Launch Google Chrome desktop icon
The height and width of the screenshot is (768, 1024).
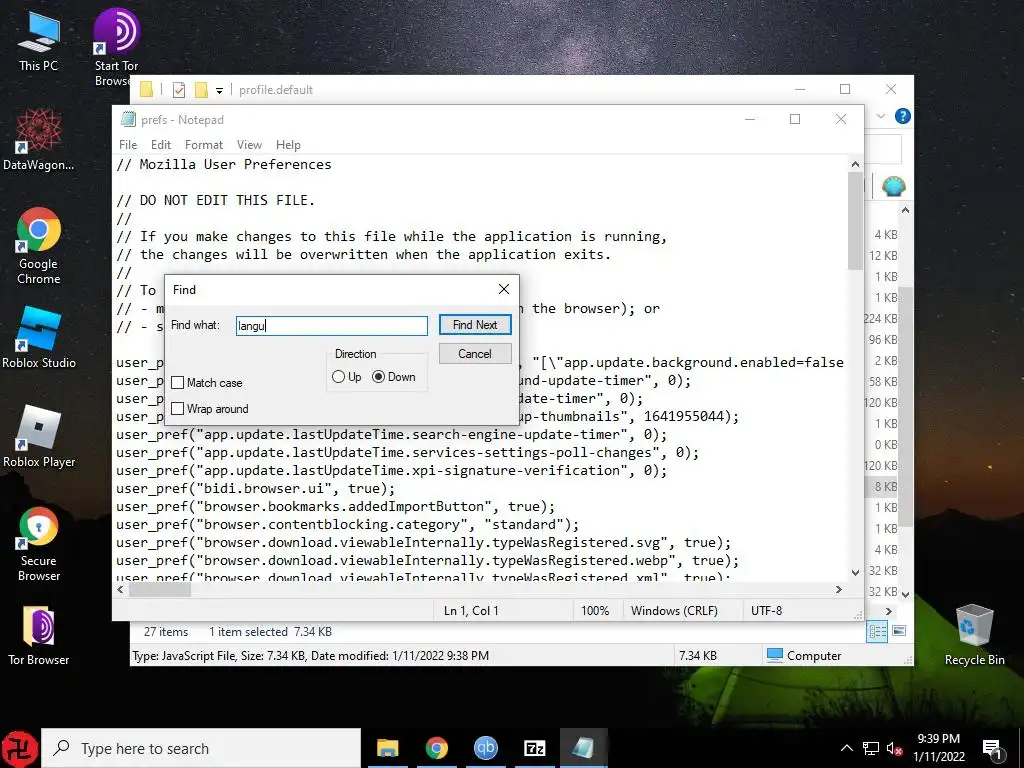[39, 246]
